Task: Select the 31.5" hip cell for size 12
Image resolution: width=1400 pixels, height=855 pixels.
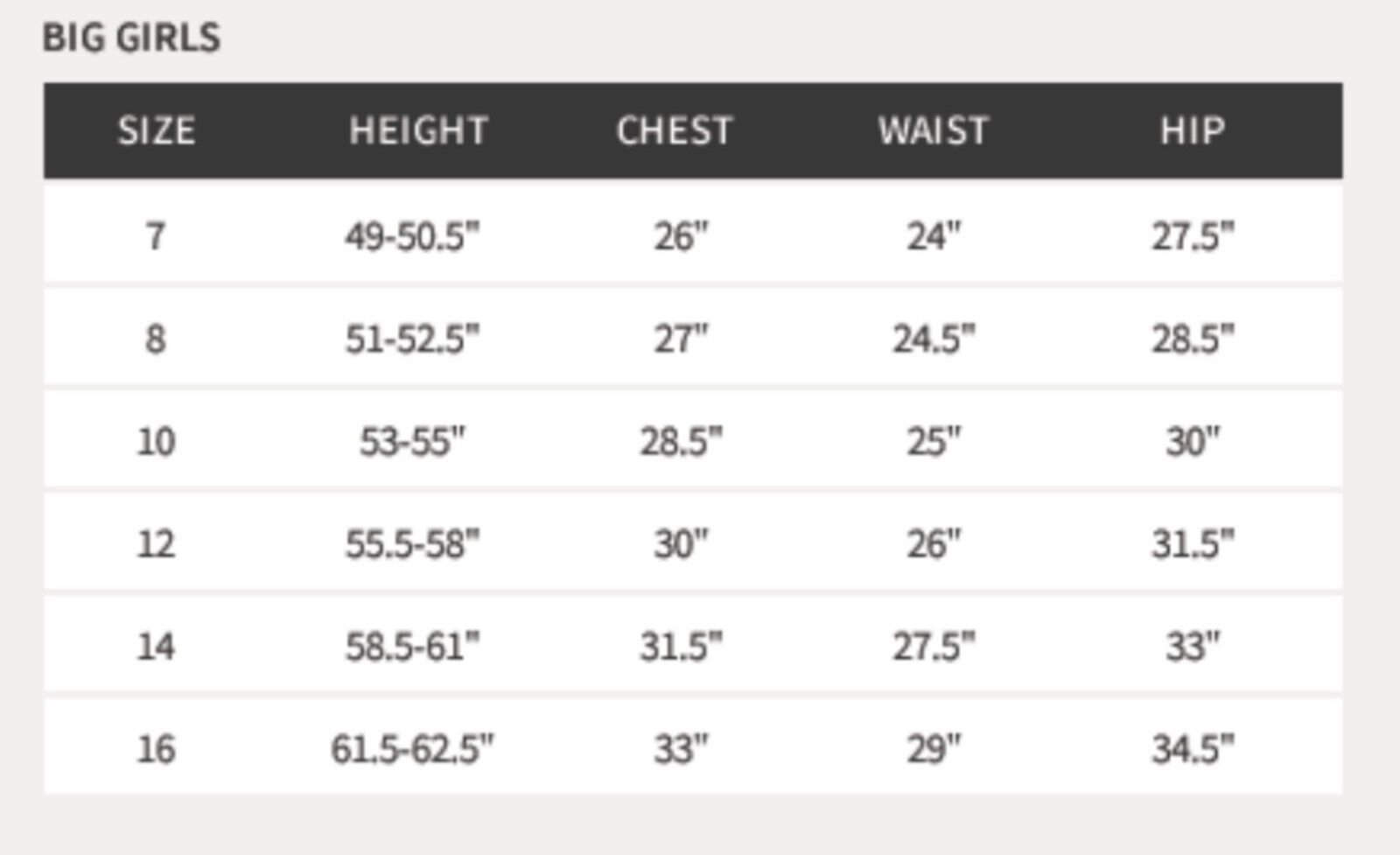Action: click(x=1193, y=543)
